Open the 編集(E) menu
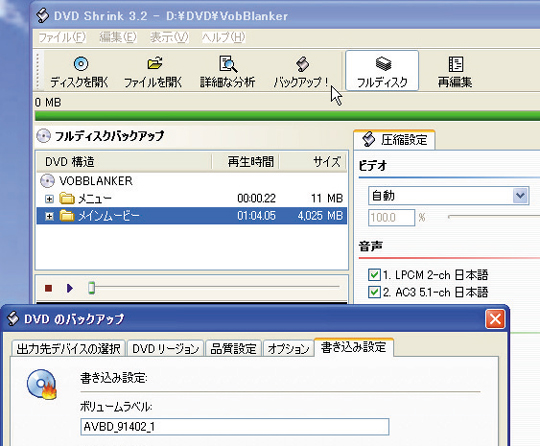This screenshot has height=446, width=540. pos(118,37)
